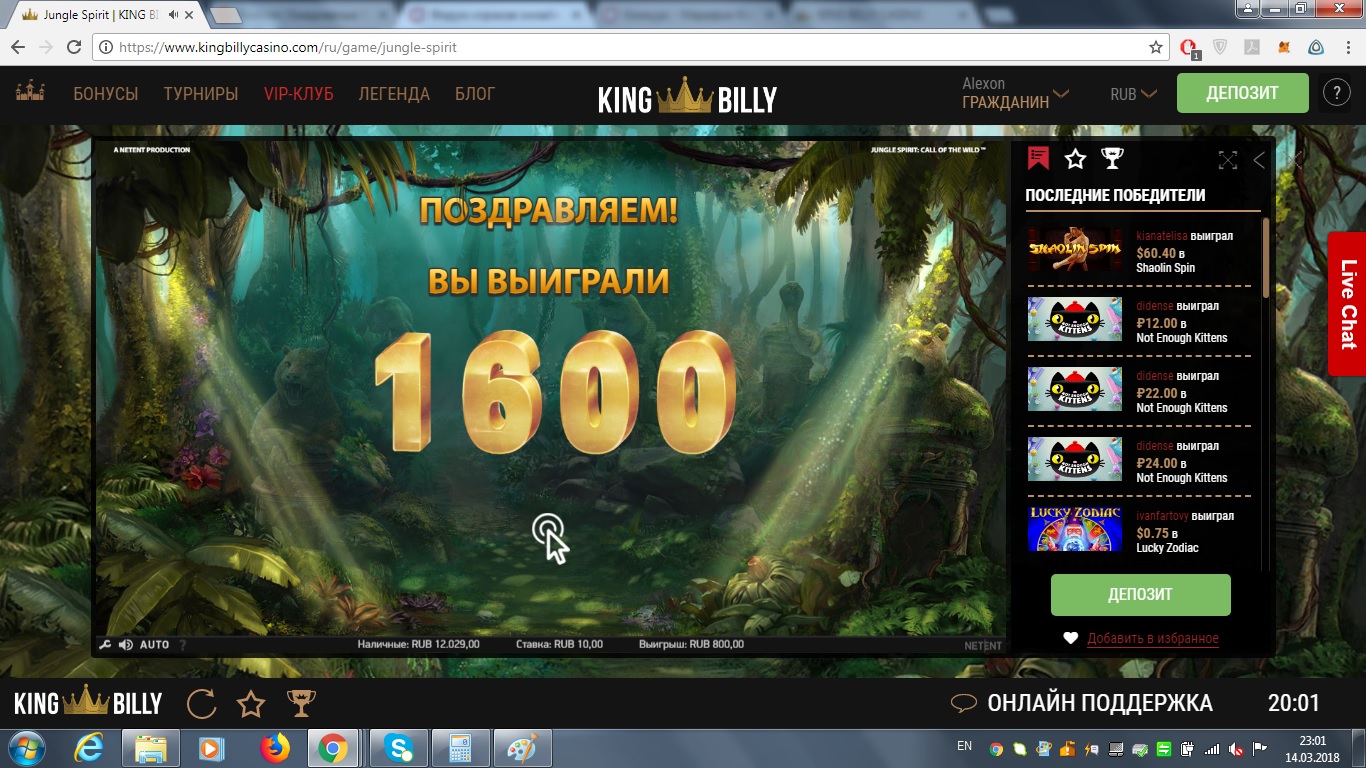Open Paint from the taskbar

click(521, 748)
